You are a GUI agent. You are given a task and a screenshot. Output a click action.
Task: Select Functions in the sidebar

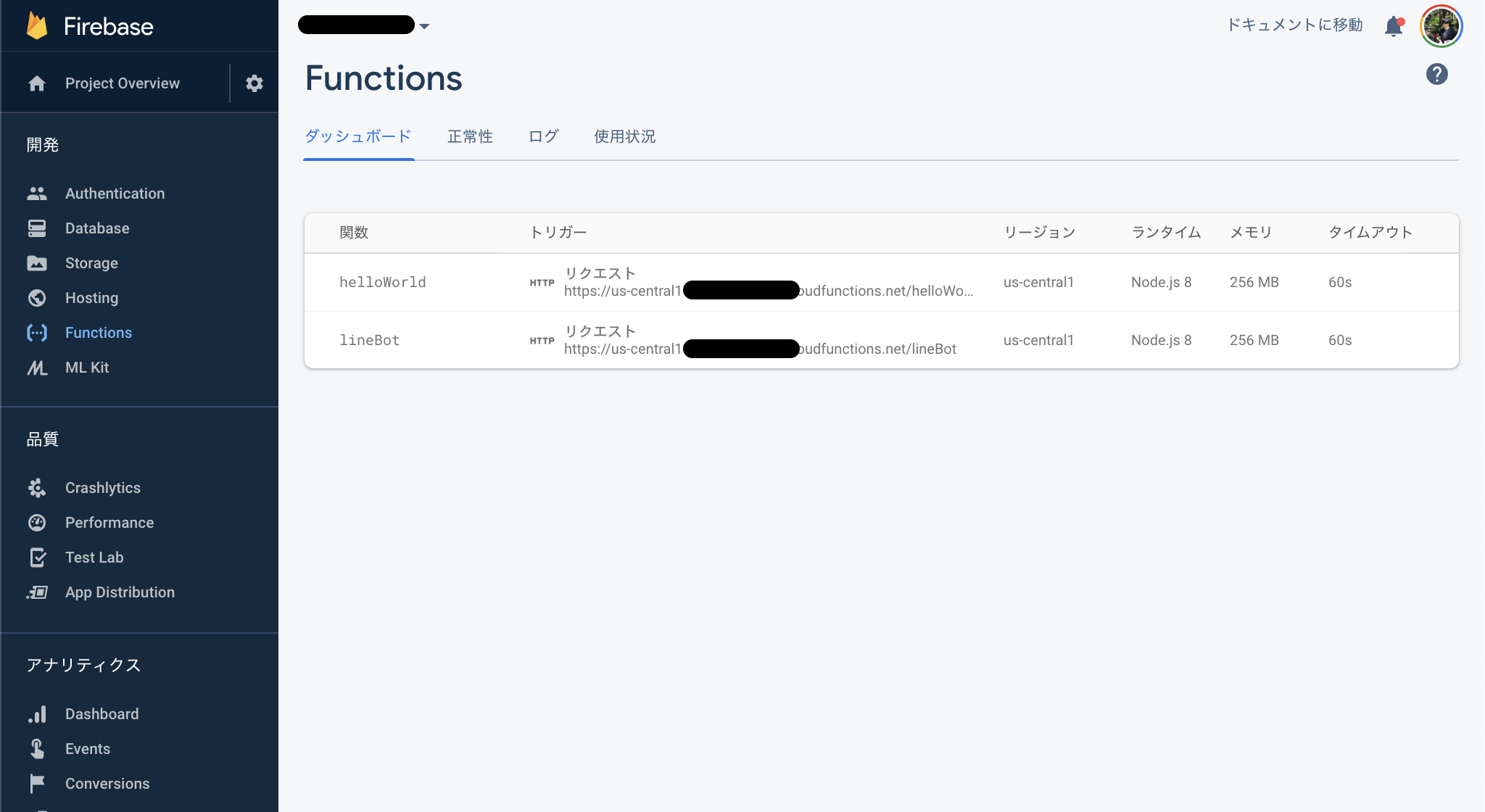99,333
